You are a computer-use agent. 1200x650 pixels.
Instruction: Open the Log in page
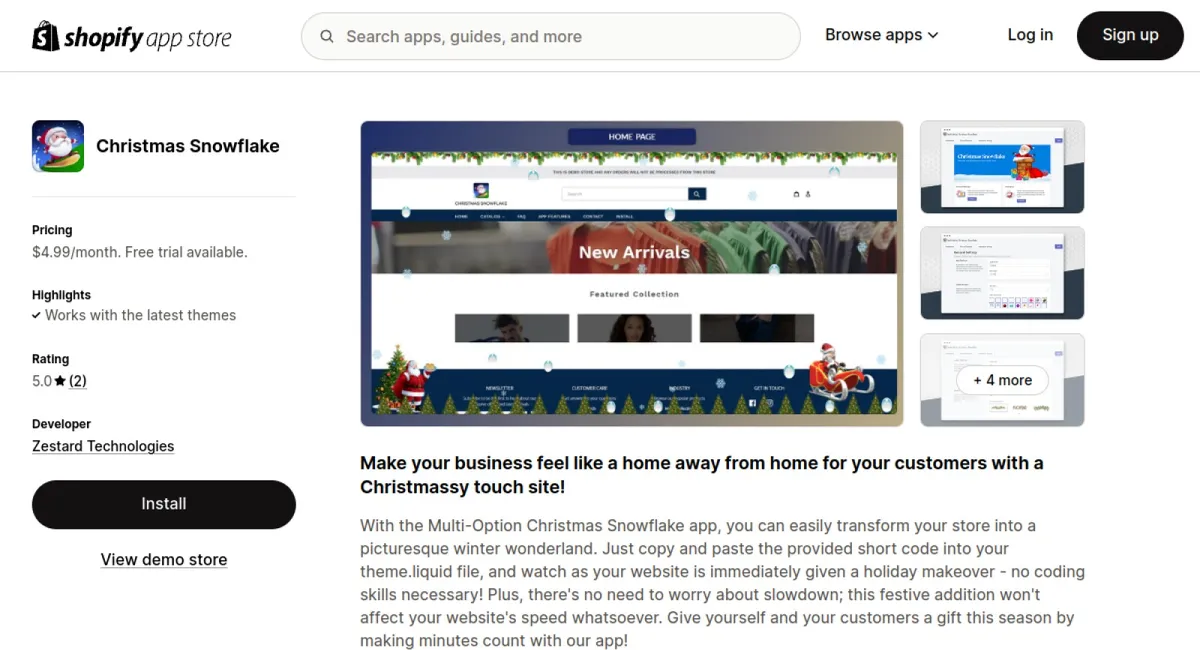1030,35
